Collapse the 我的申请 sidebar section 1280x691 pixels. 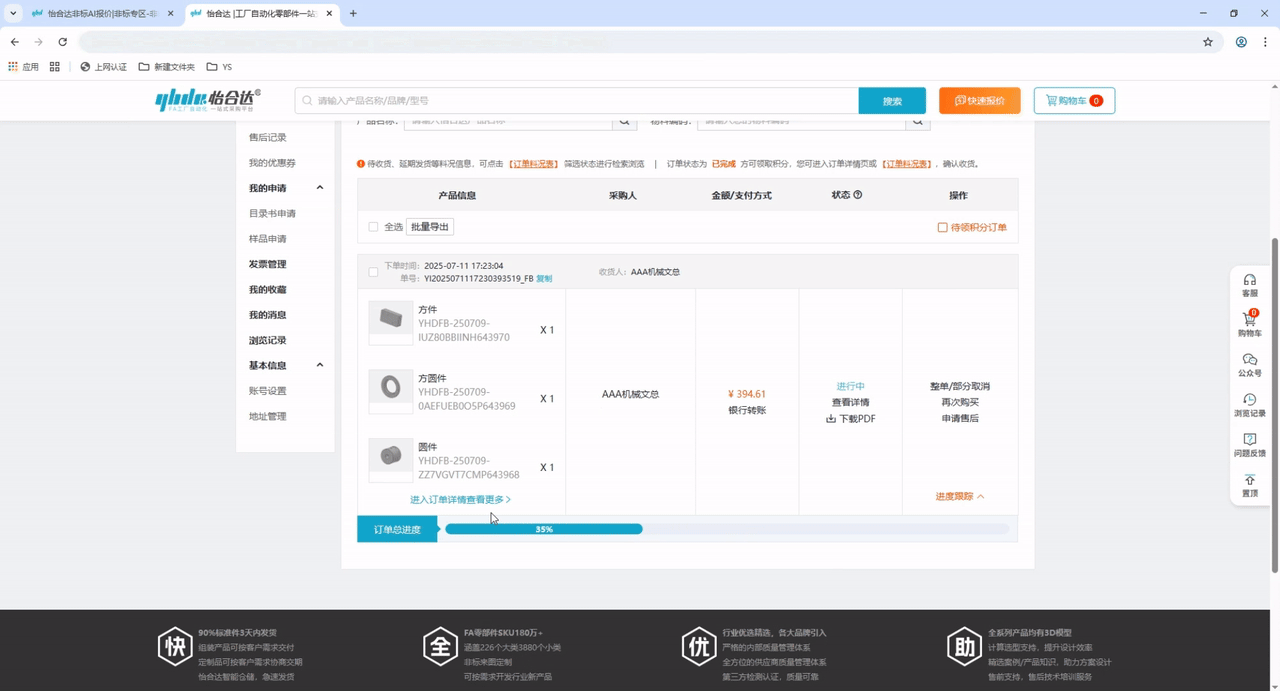coord(320,188)
